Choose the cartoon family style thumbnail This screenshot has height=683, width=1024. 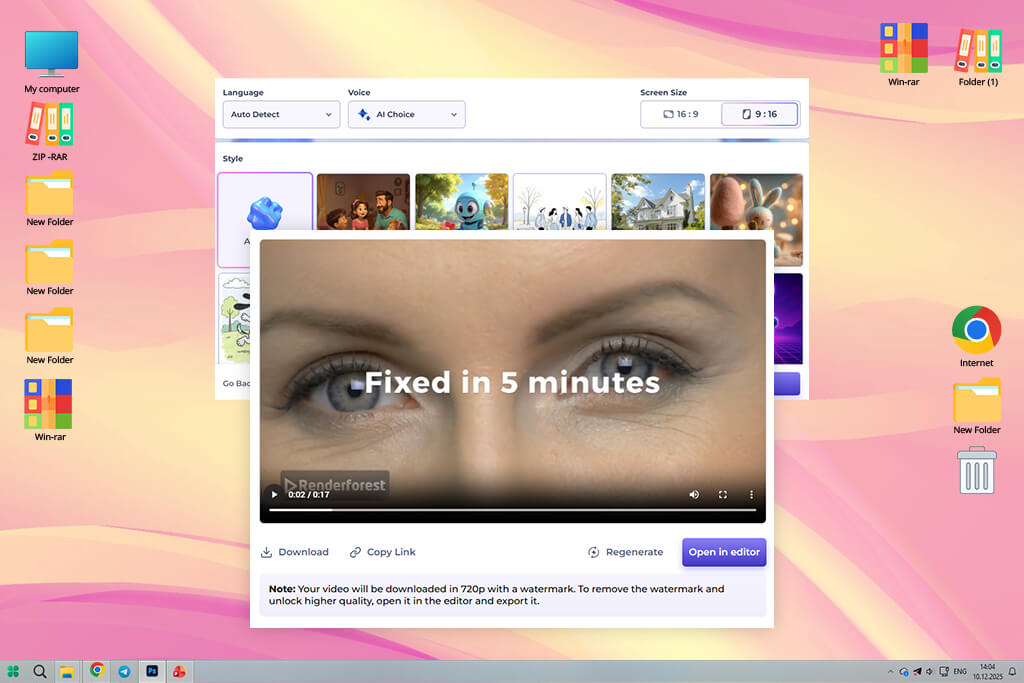pos(363,202)
